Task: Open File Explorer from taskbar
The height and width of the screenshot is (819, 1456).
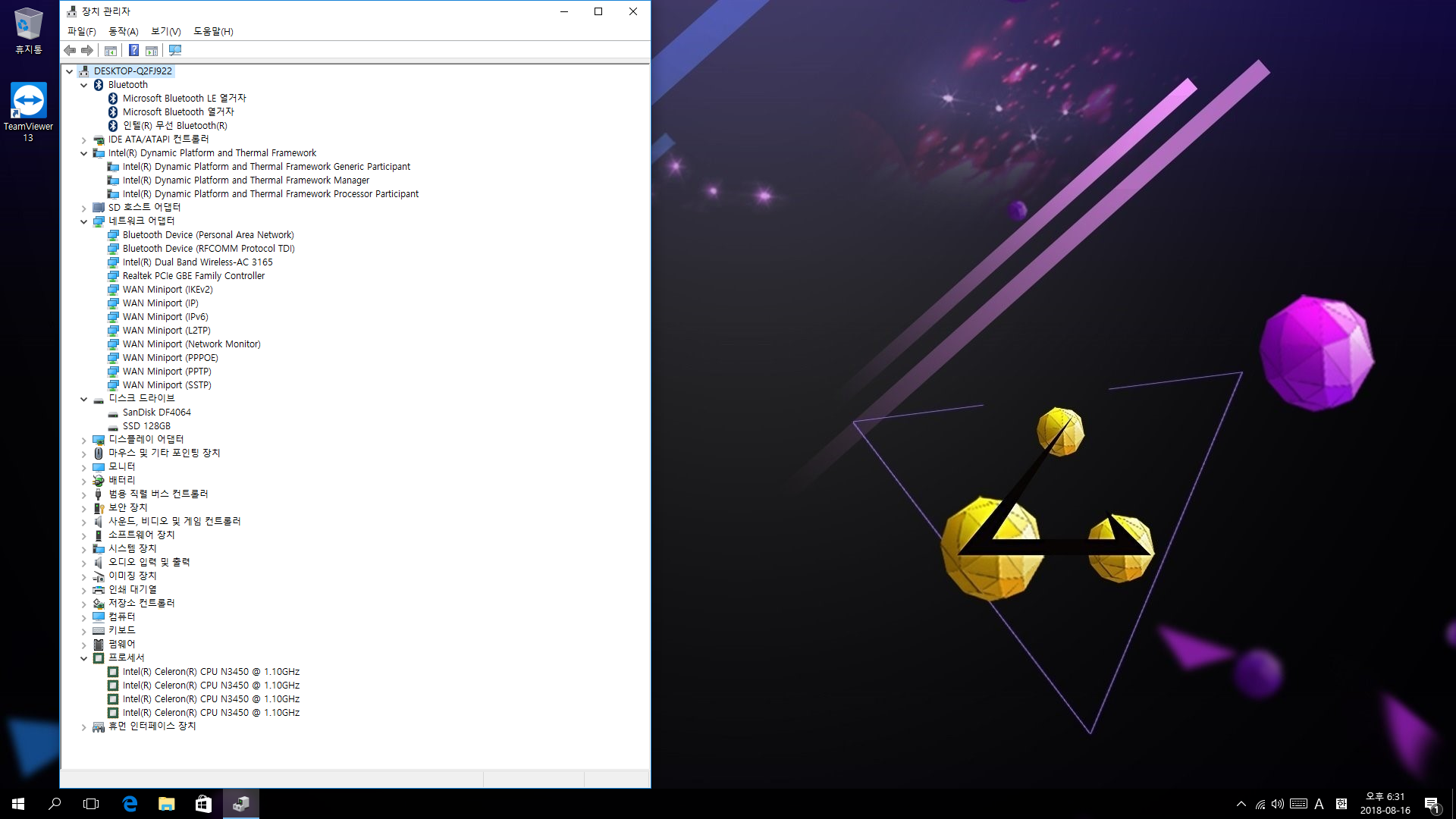Action: point(166,804)
